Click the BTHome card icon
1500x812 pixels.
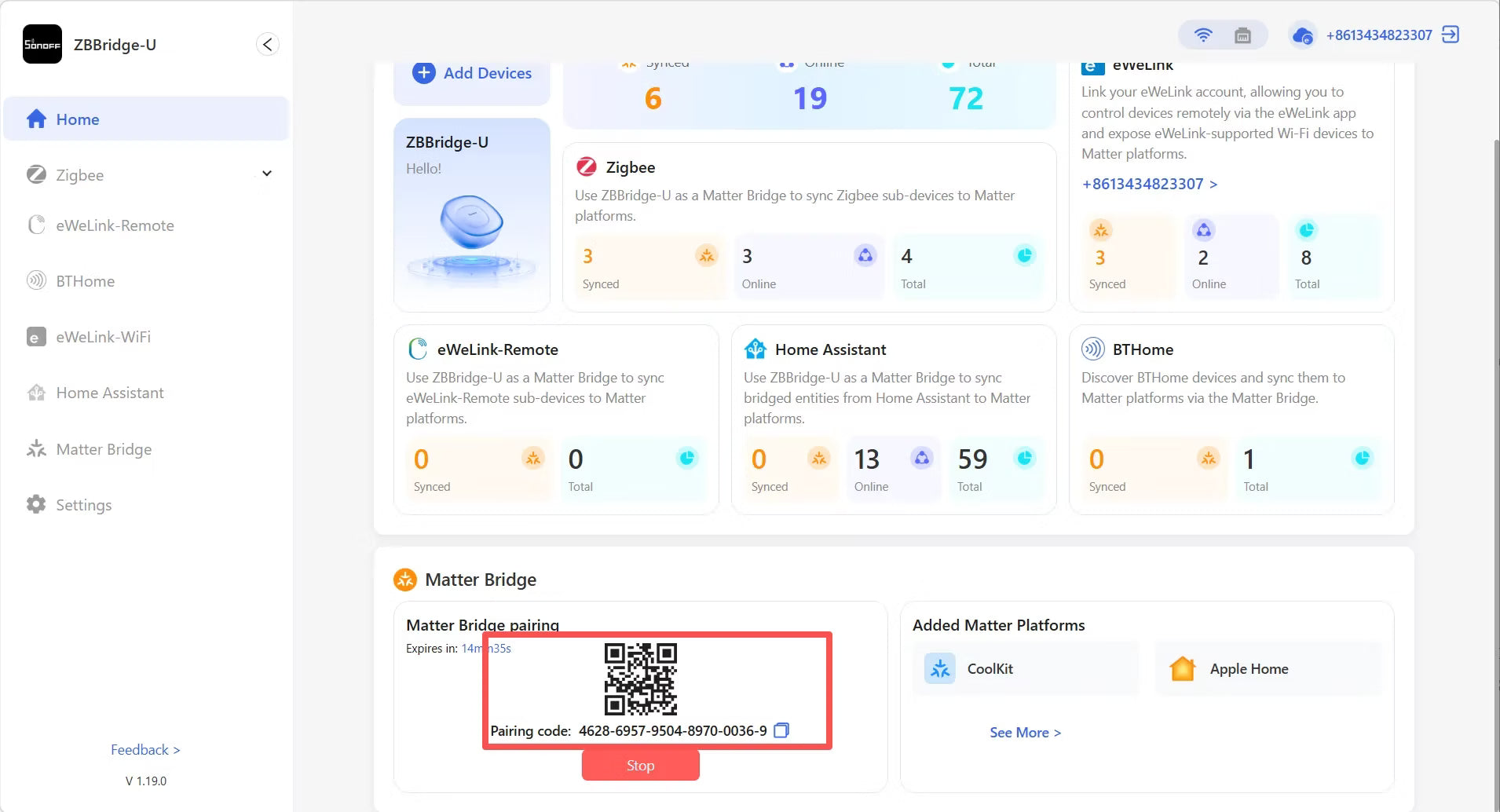click(x=1092, y=349)
